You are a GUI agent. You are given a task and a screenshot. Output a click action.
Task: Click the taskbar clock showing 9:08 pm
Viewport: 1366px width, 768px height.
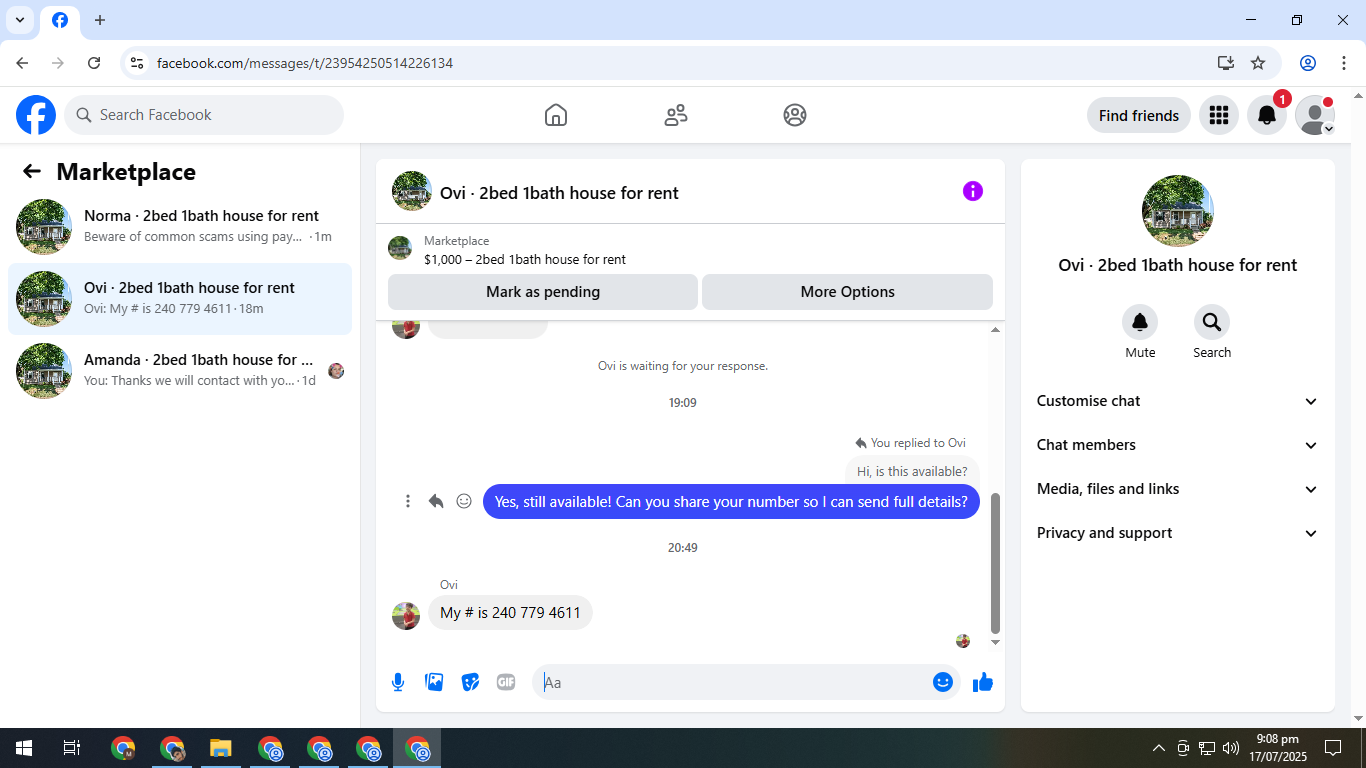tap(1277, 748)
